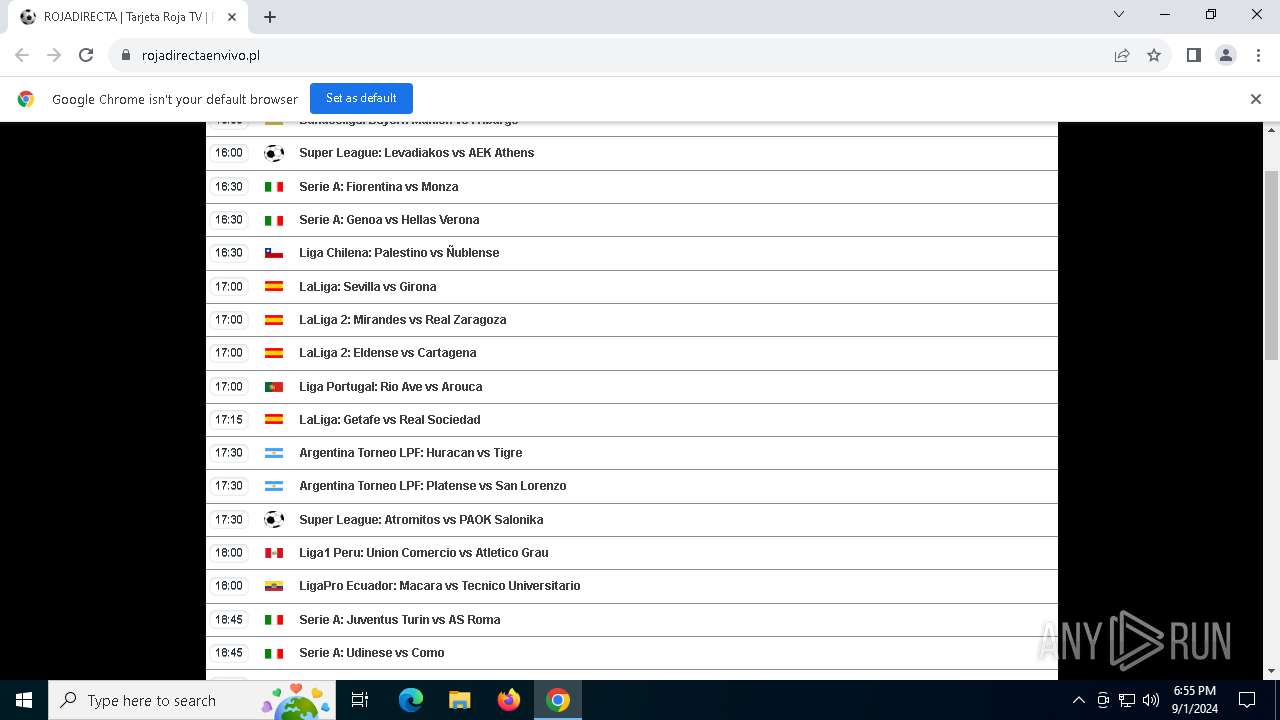Viewport: 1280px width, 720px height.
Task: Click the Type here to search box
Action: click(x=192, y=700)
